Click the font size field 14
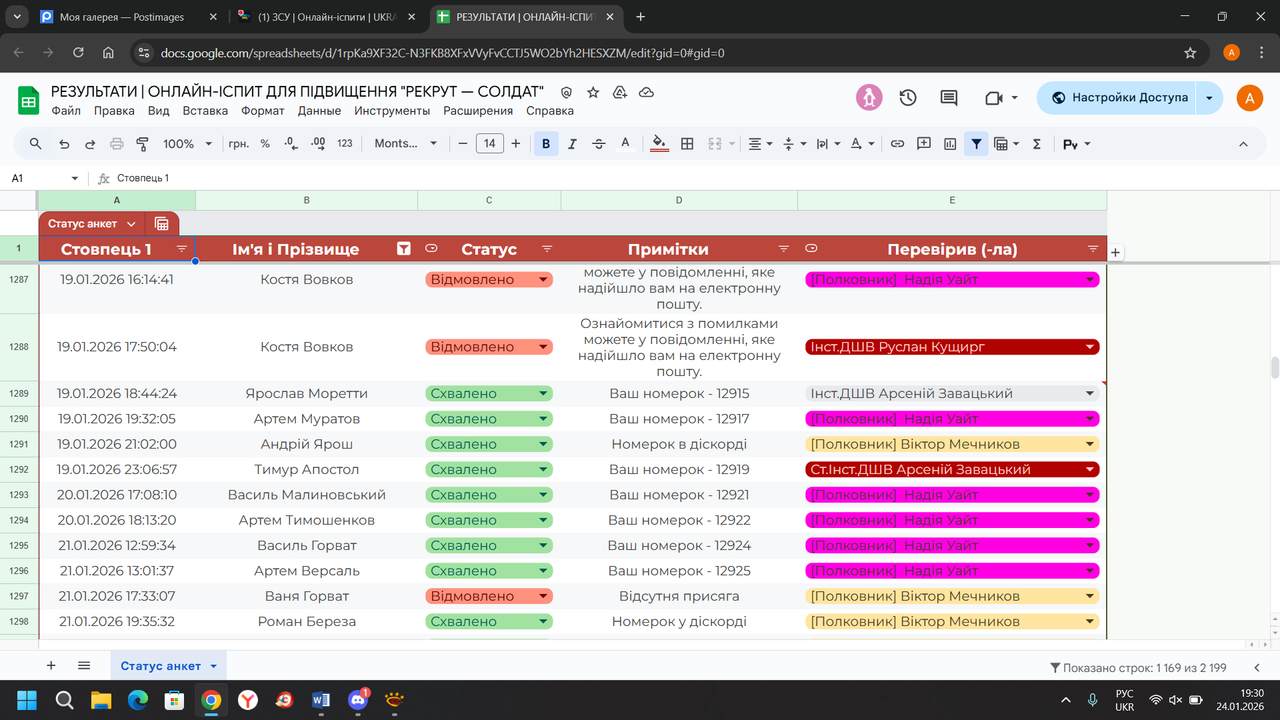The width and height of the screenshot is (1280, 720). tap(489, 144)
